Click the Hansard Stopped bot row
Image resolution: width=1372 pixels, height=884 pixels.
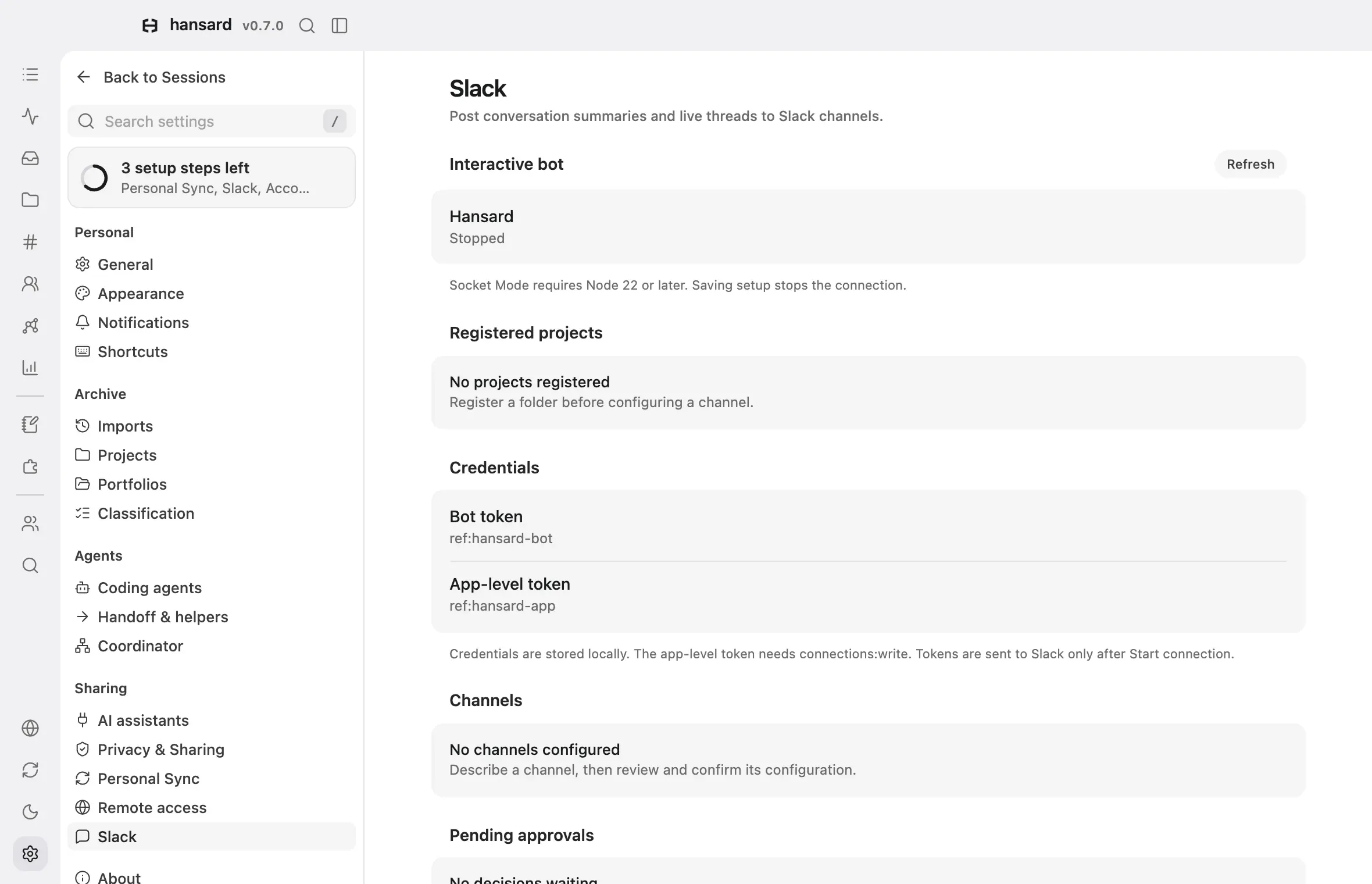(869, 227)
